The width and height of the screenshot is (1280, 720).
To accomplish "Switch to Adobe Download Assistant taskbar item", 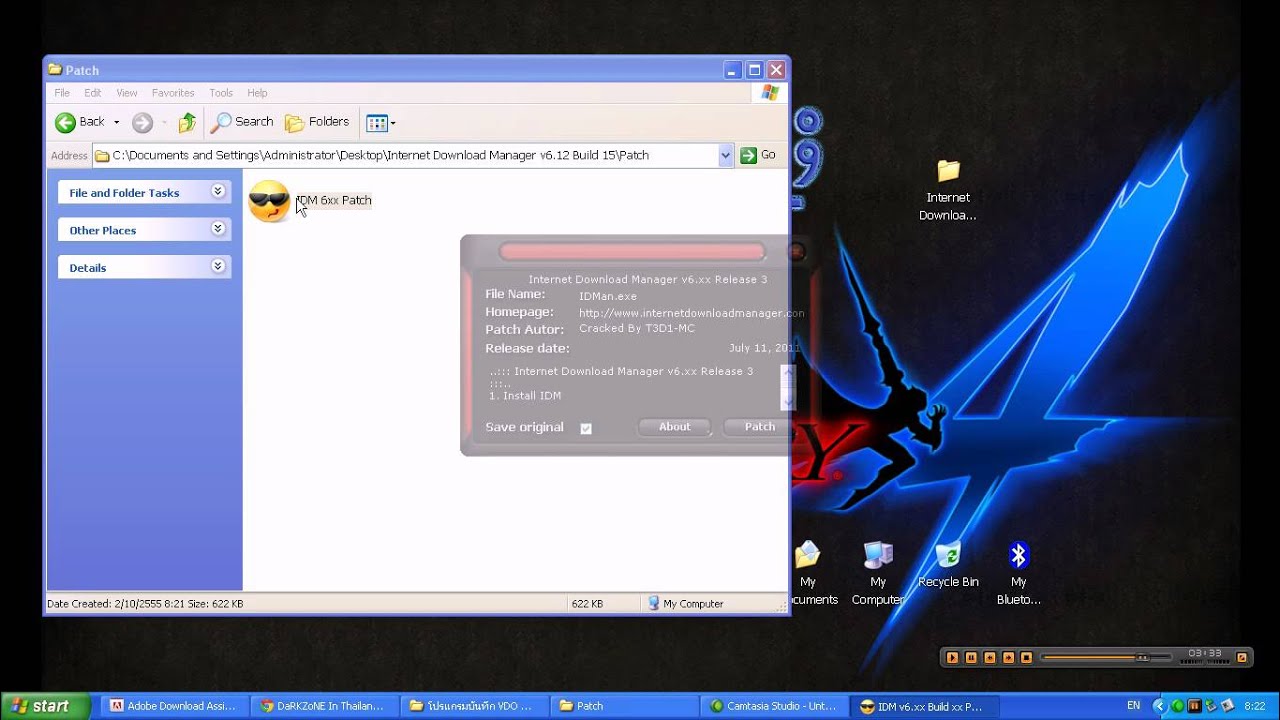I will click(173, 706).
